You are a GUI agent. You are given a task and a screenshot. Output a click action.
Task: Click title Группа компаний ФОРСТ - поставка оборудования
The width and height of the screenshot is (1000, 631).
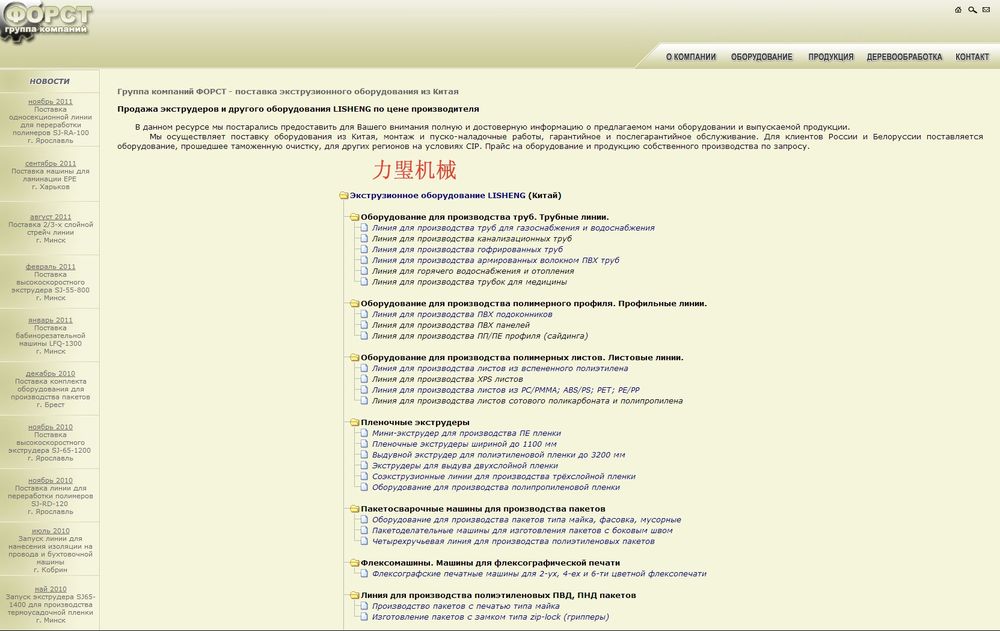pyautogui.click(x=288, y=92)
